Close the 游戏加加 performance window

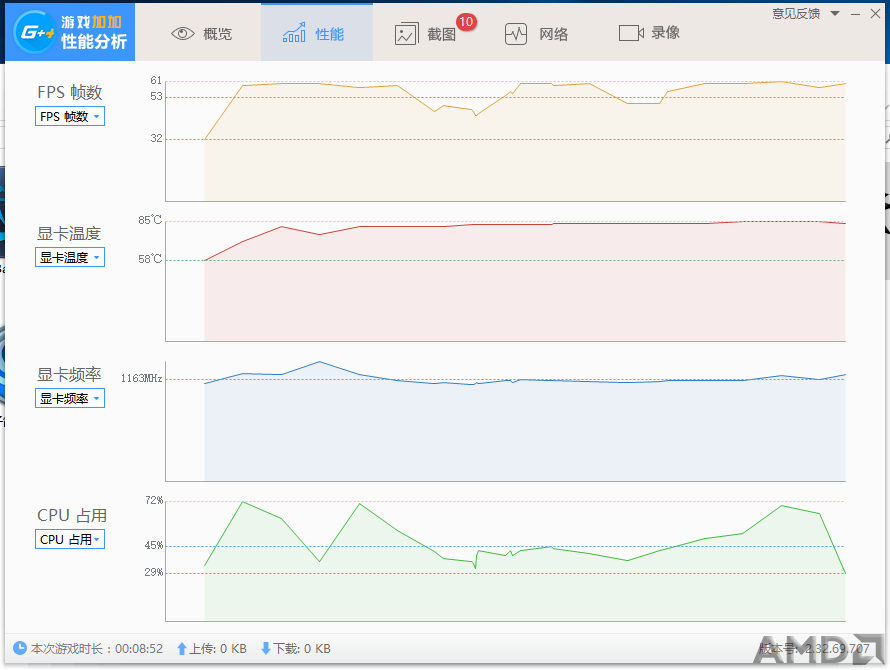(875, 14)
